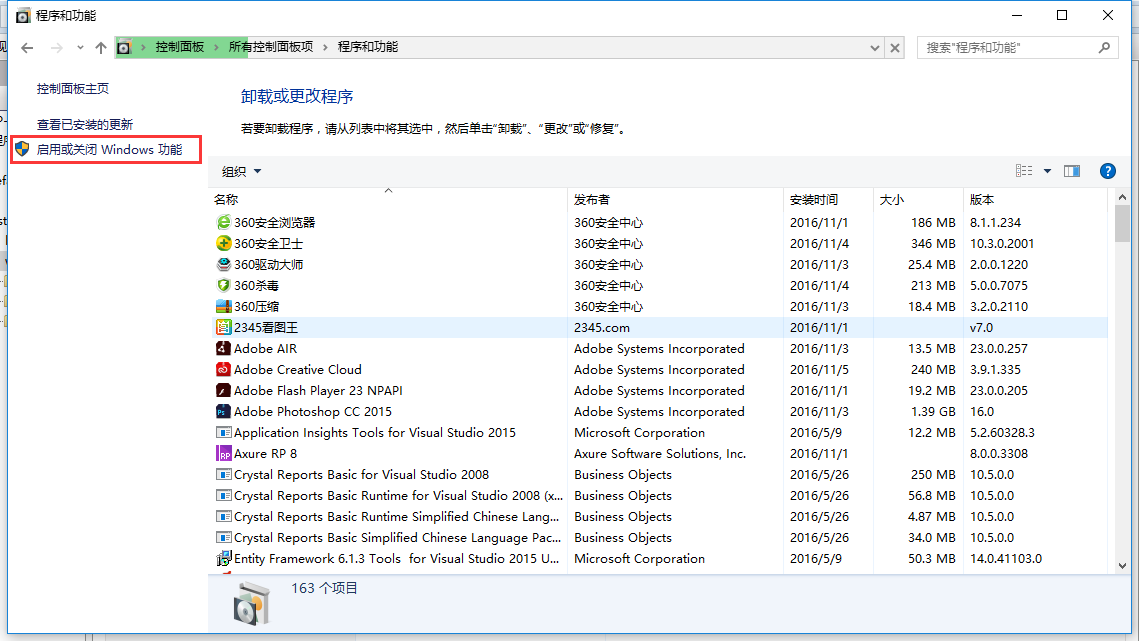
Task: Click the programs icon in the details pane
Action: [251, 604]
